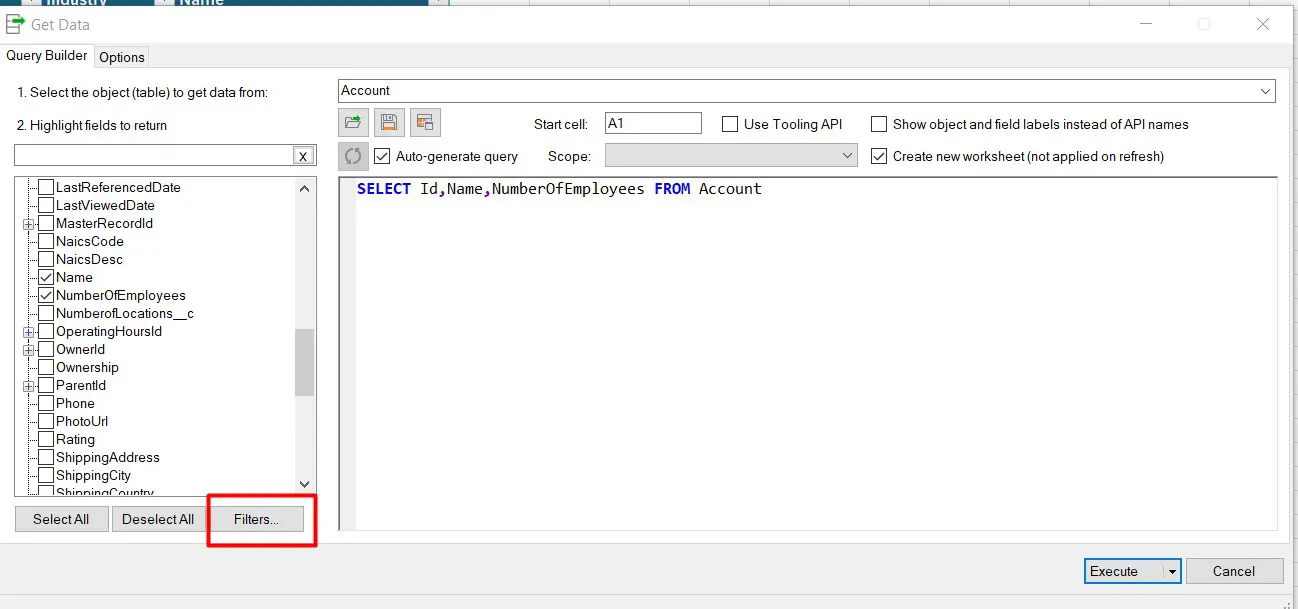Click the Get Data window title icon

coord(16,24)
